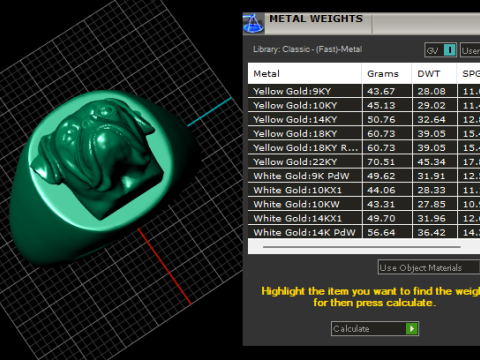Select the White Gold:14K PdW row
The image size is (480, 360).
[x=364, y=232]
